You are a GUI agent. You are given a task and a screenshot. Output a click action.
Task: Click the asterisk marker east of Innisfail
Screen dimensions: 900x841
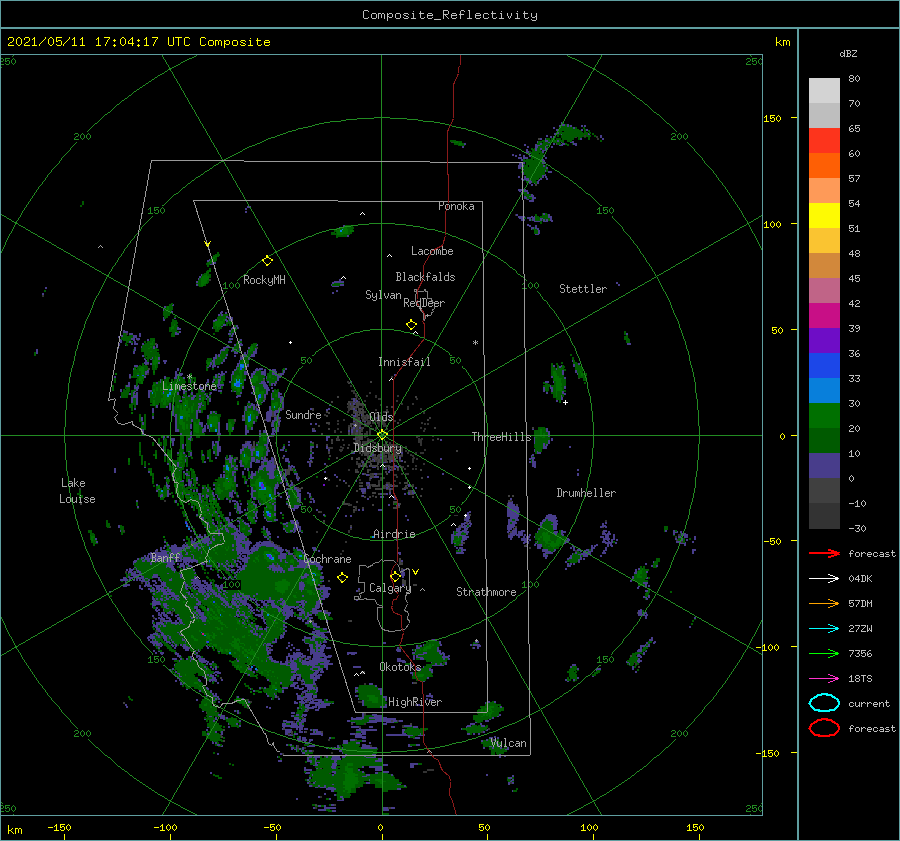pyautogui.click(x=475, y=343)
